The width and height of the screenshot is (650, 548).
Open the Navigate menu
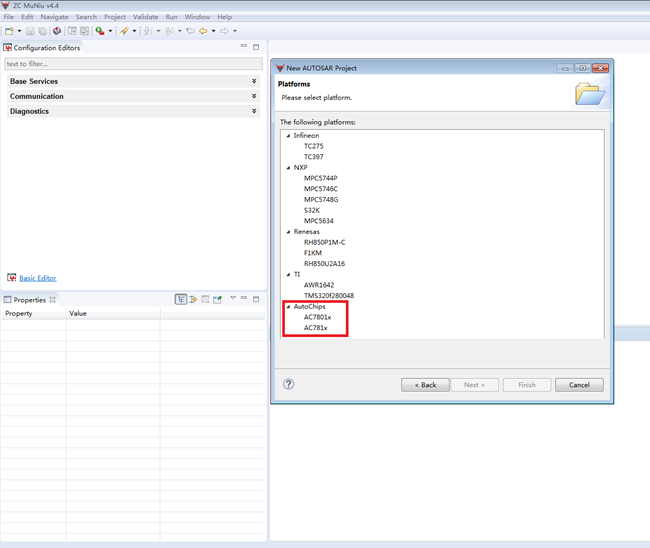(x=54, y=17)
